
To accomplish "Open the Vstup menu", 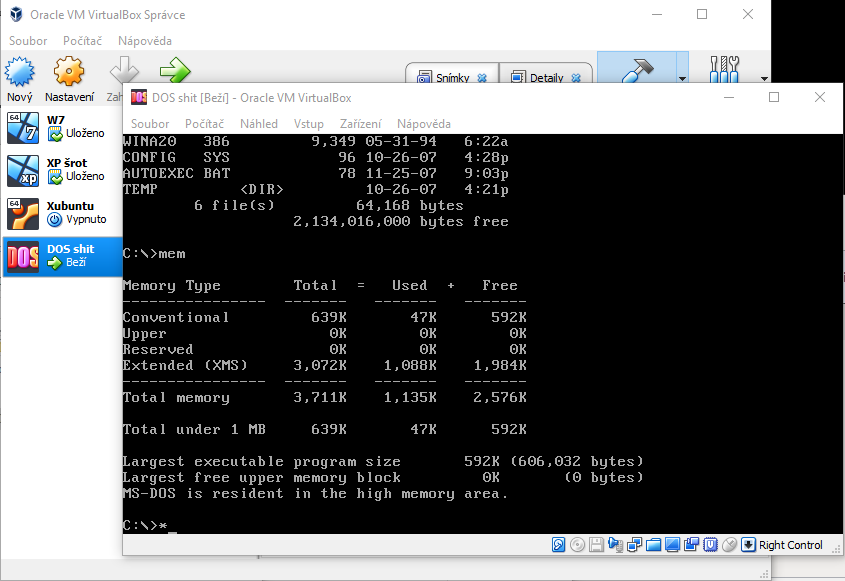I will (x=308, y=124).
